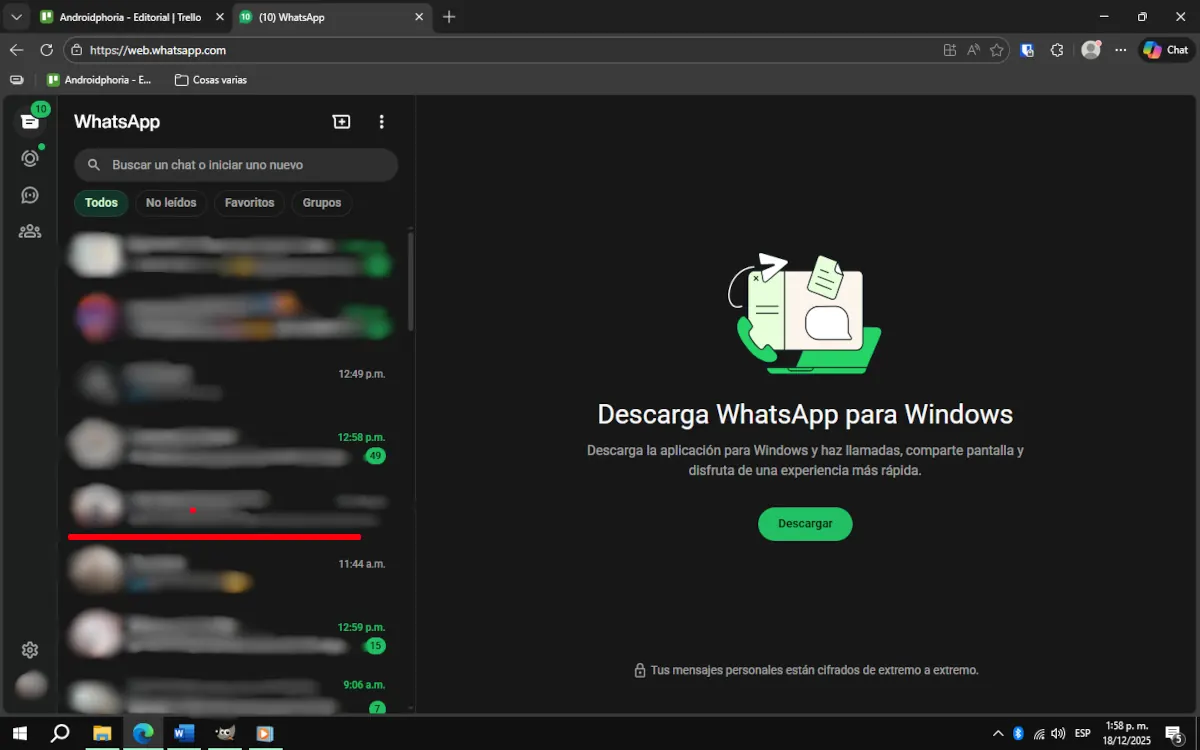Start a new chat with the new-chat icon
Viewport: 1200px width, 750px height.
click(341, 121)
